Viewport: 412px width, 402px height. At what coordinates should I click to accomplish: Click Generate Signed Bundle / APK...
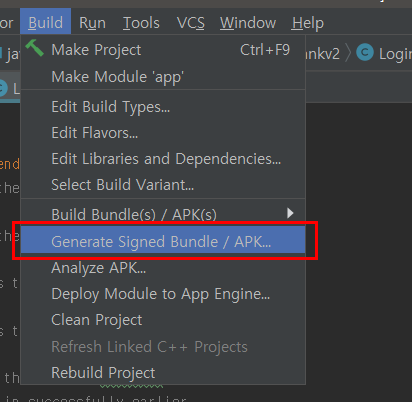coord(163,241)
